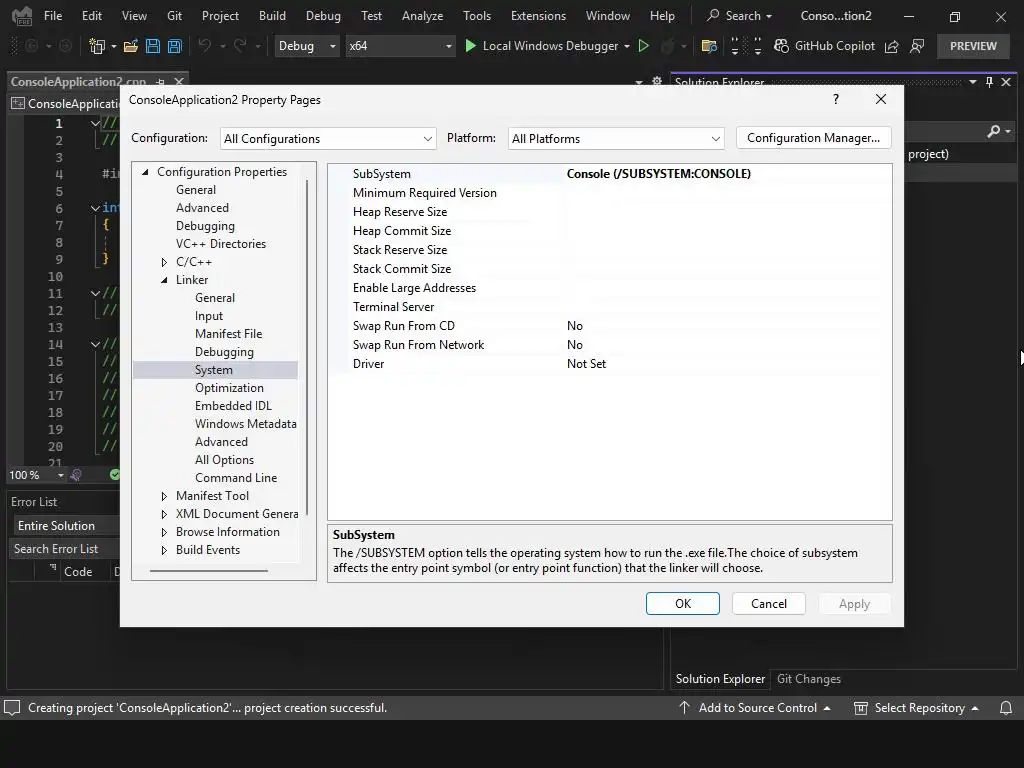Expand the Browse Information tree node
This screenshot has width=1024, height=768.
tap(164, 532)
